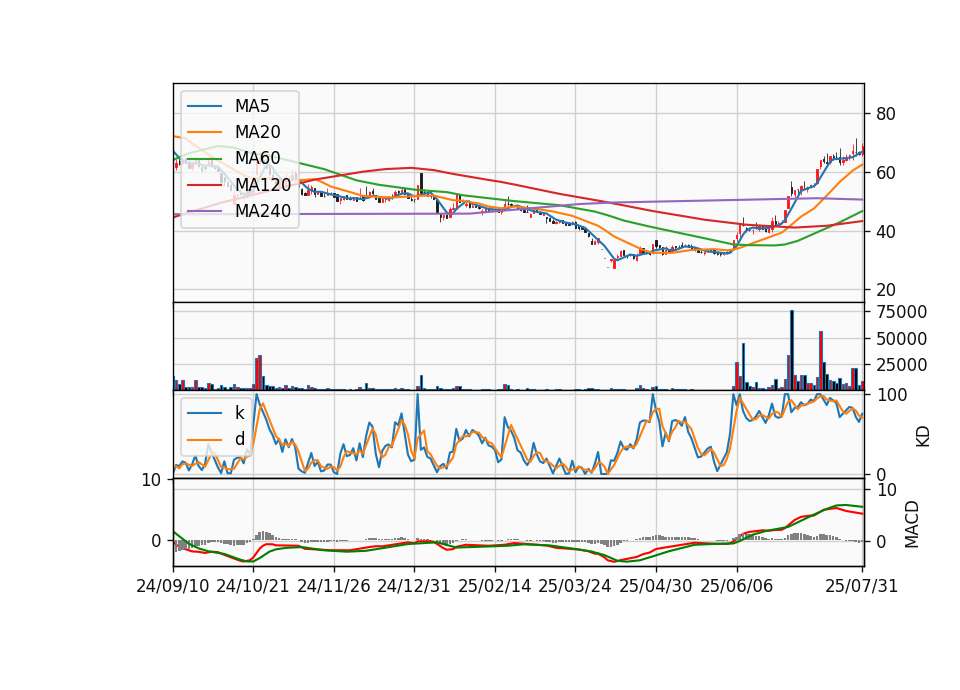Click the MA60 legend label
The height and width of the screenshot is (690, 960).
pyautogui.click(x=257, y=158)
